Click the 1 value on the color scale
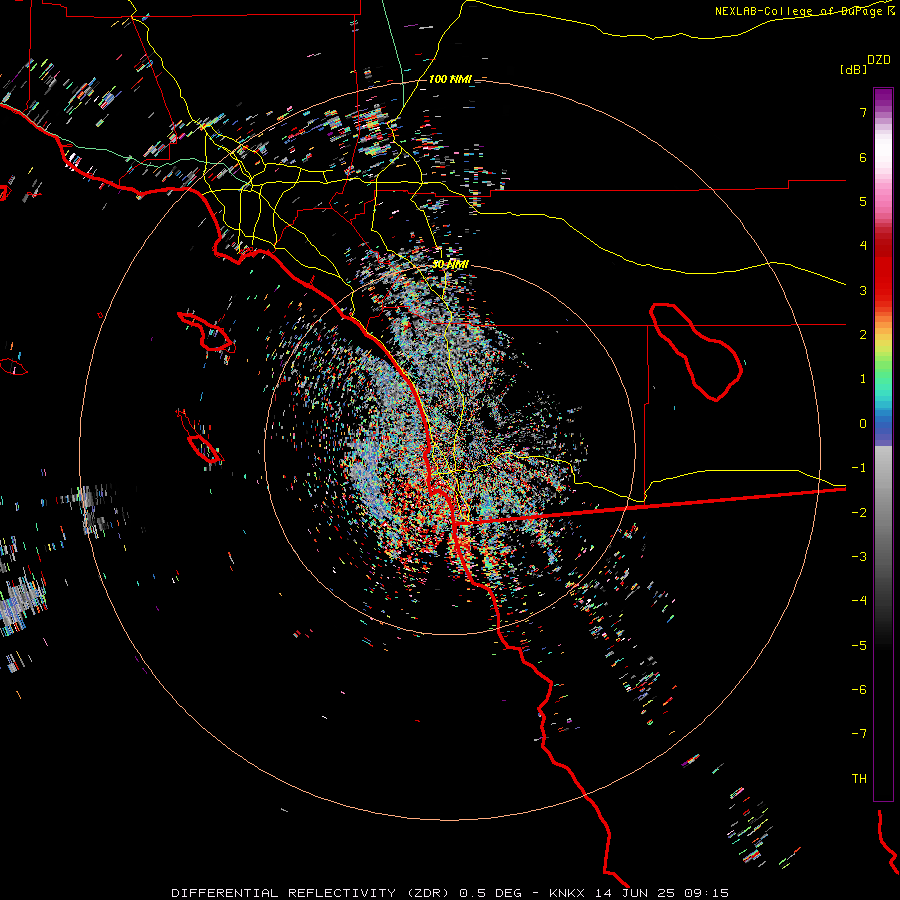 [863, 379]
